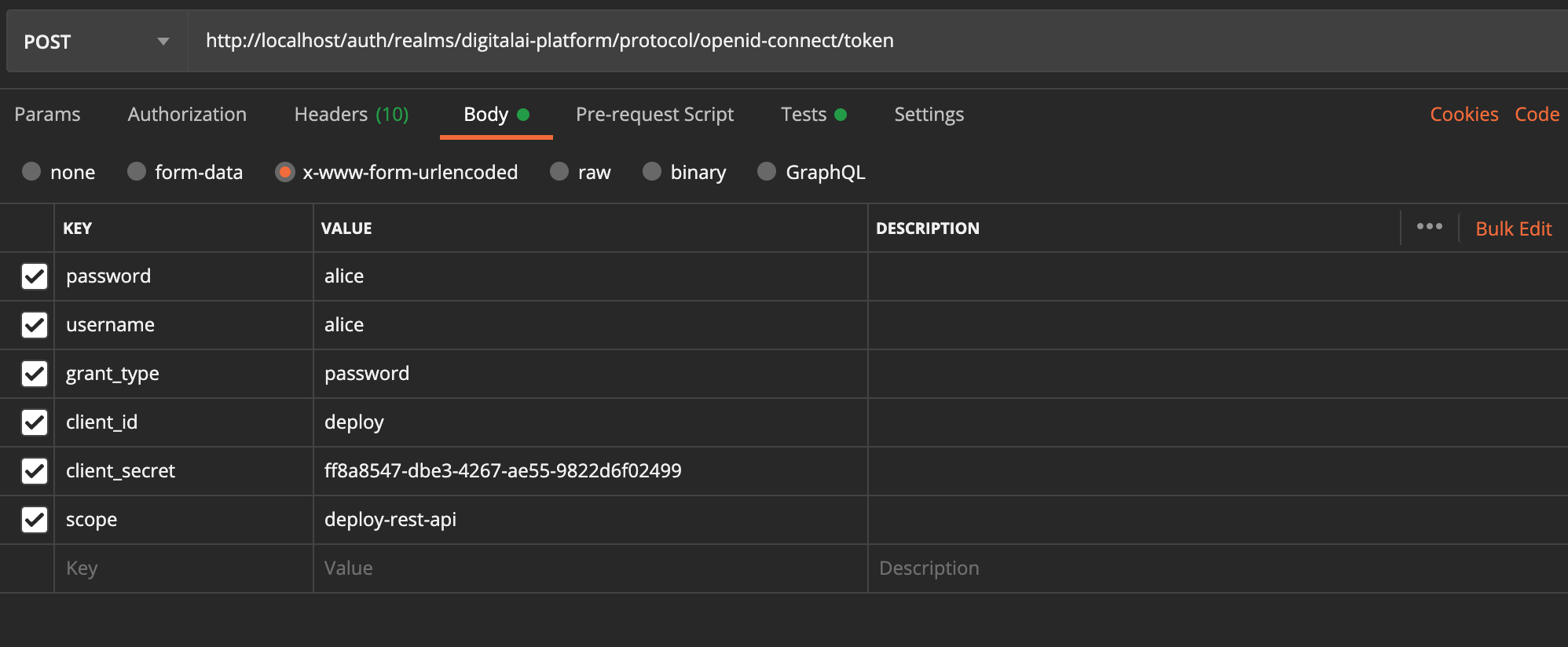Uncheck the grant_type row checkbox
This screenshot has height=647, width=1568.
[35, 374]
